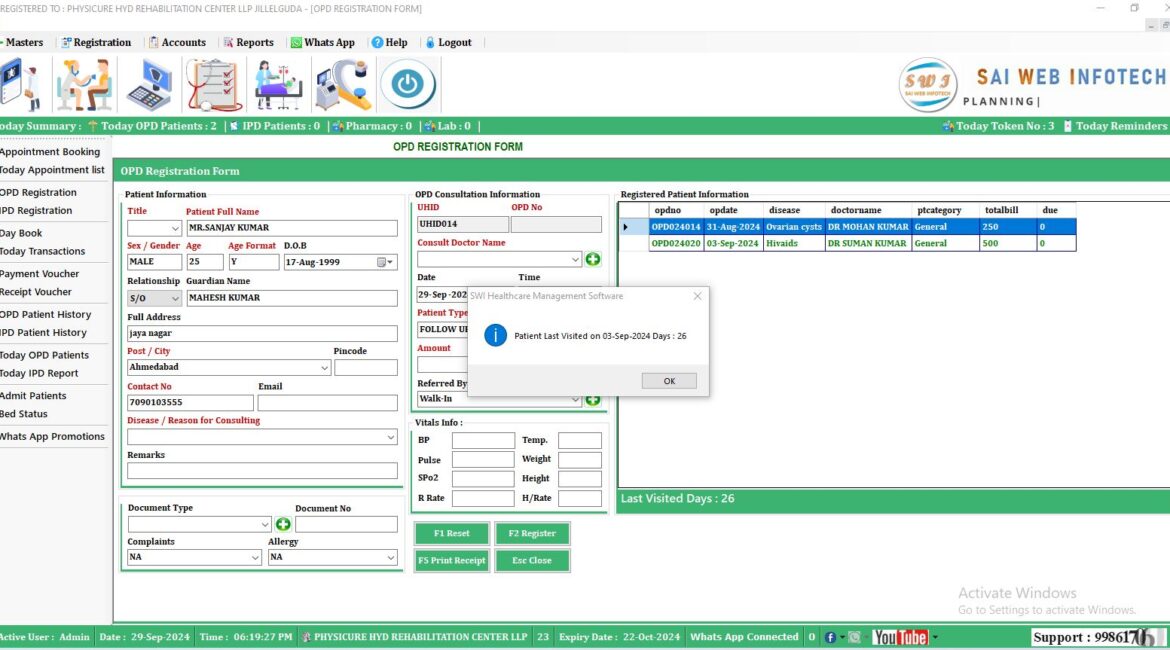Screen dimensions: 1170x650
Task: Click the YouTube icon in status bar
Action: [901, 637]
